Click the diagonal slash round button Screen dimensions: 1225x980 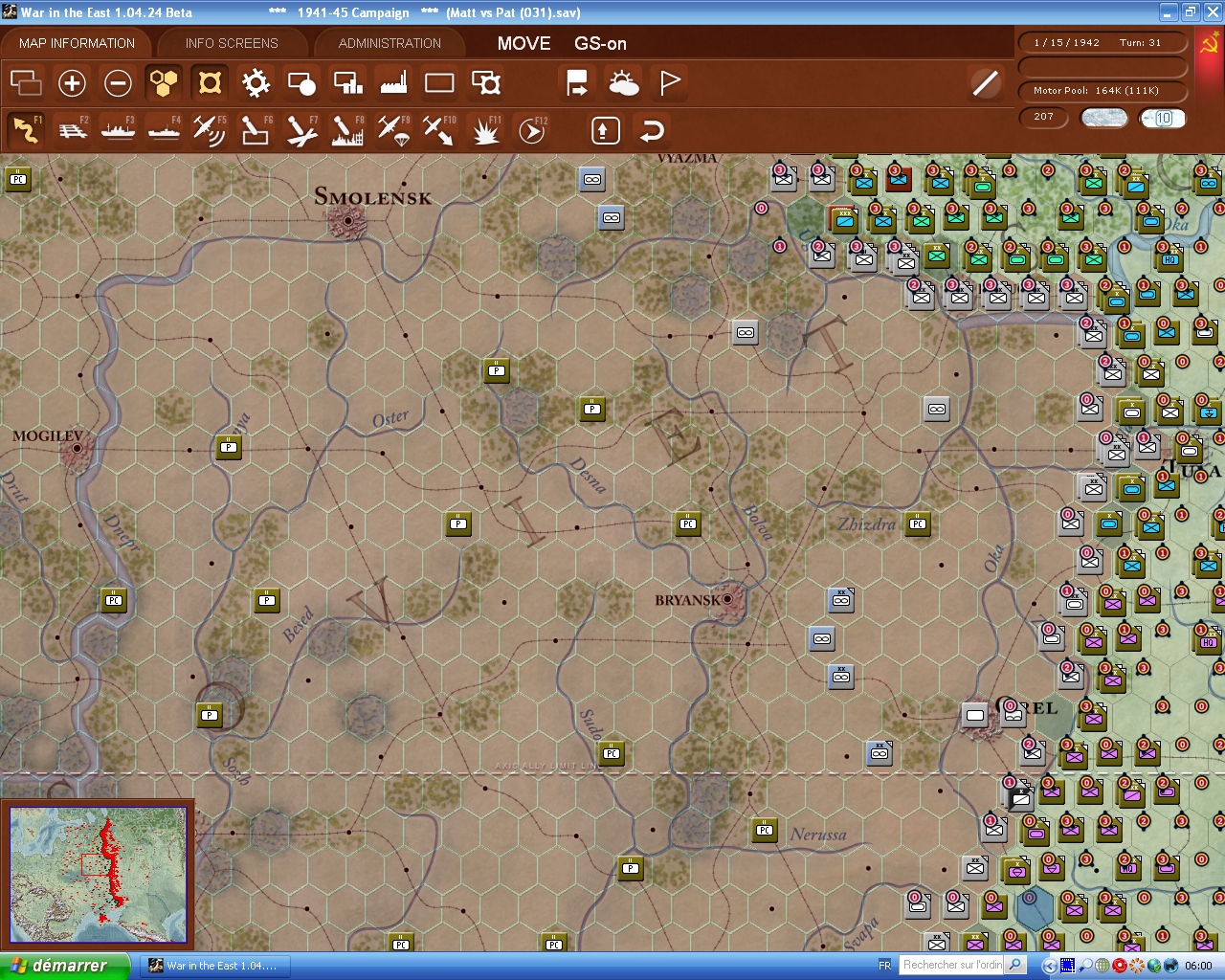click(985, 83)
